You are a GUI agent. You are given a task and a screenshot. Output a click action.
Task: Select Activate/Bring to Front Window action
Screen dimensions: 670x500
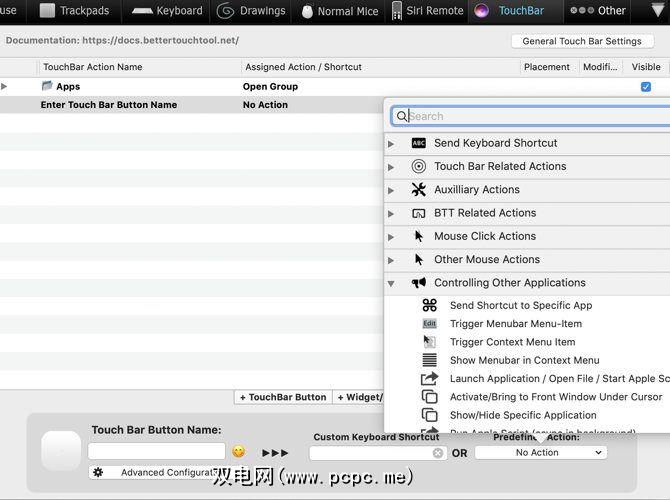555,397
